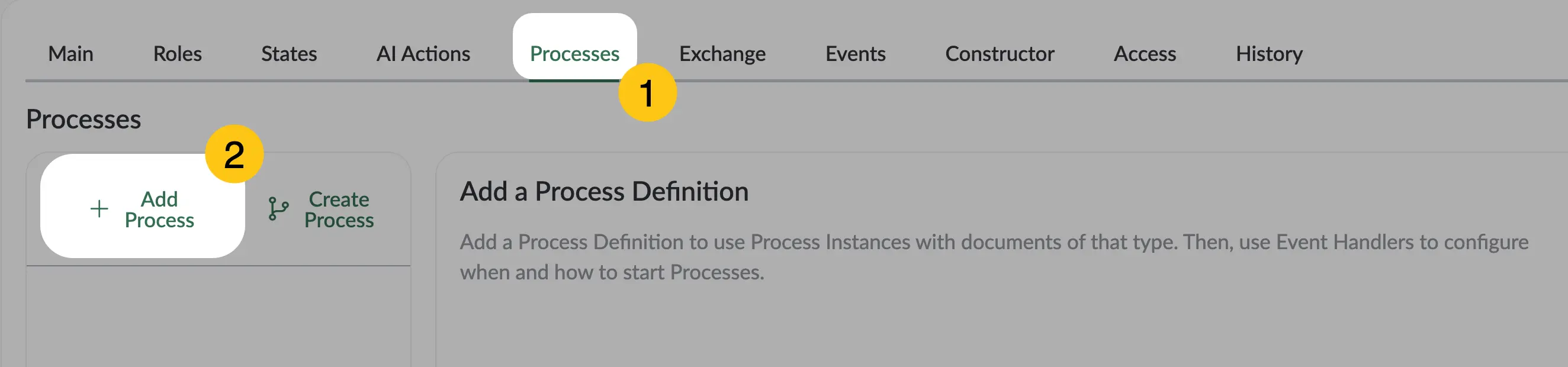Switch to the Roles tab
Viewport: 1568px width, 367px height.
coord(177,54)
